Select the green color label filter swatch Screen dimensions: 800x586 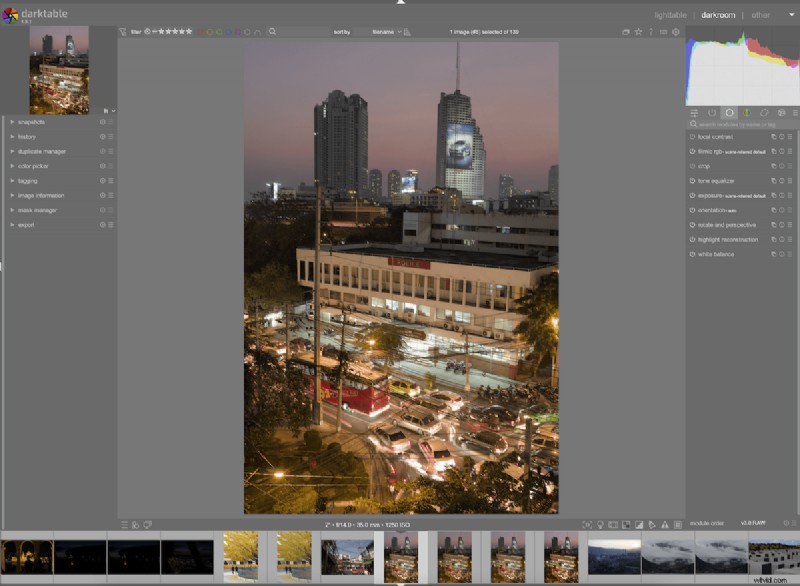[x=219, y=32]
